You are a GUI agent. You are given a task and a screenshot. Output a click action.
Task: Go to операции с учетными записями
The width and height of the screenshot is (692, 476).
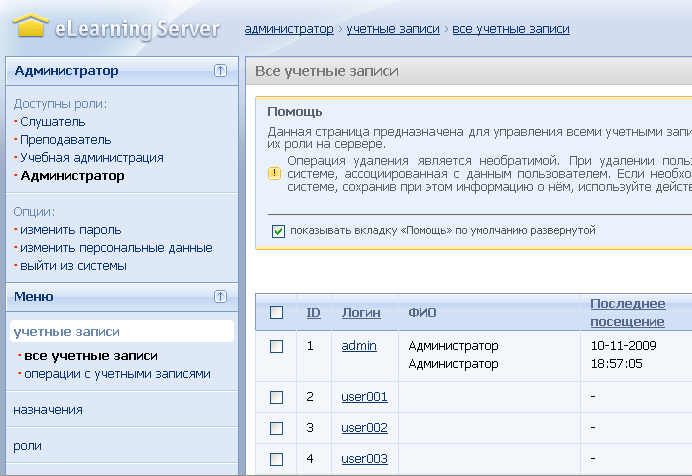coord(116,374)
